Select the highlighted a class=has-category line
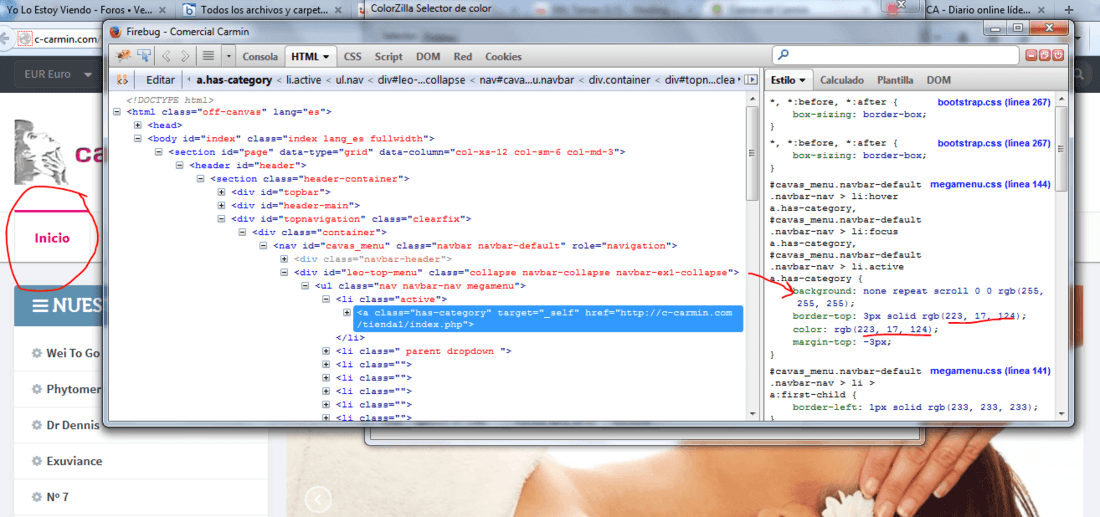1100x517 pixels. 549,318
